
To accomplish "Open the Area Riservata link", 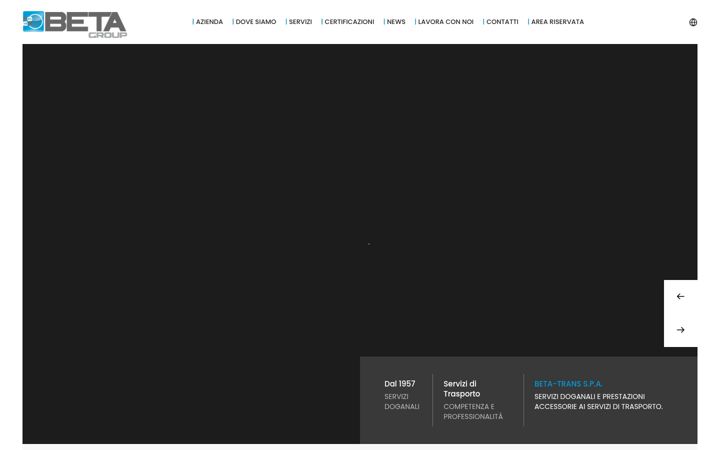I will [x=556, y=22].
